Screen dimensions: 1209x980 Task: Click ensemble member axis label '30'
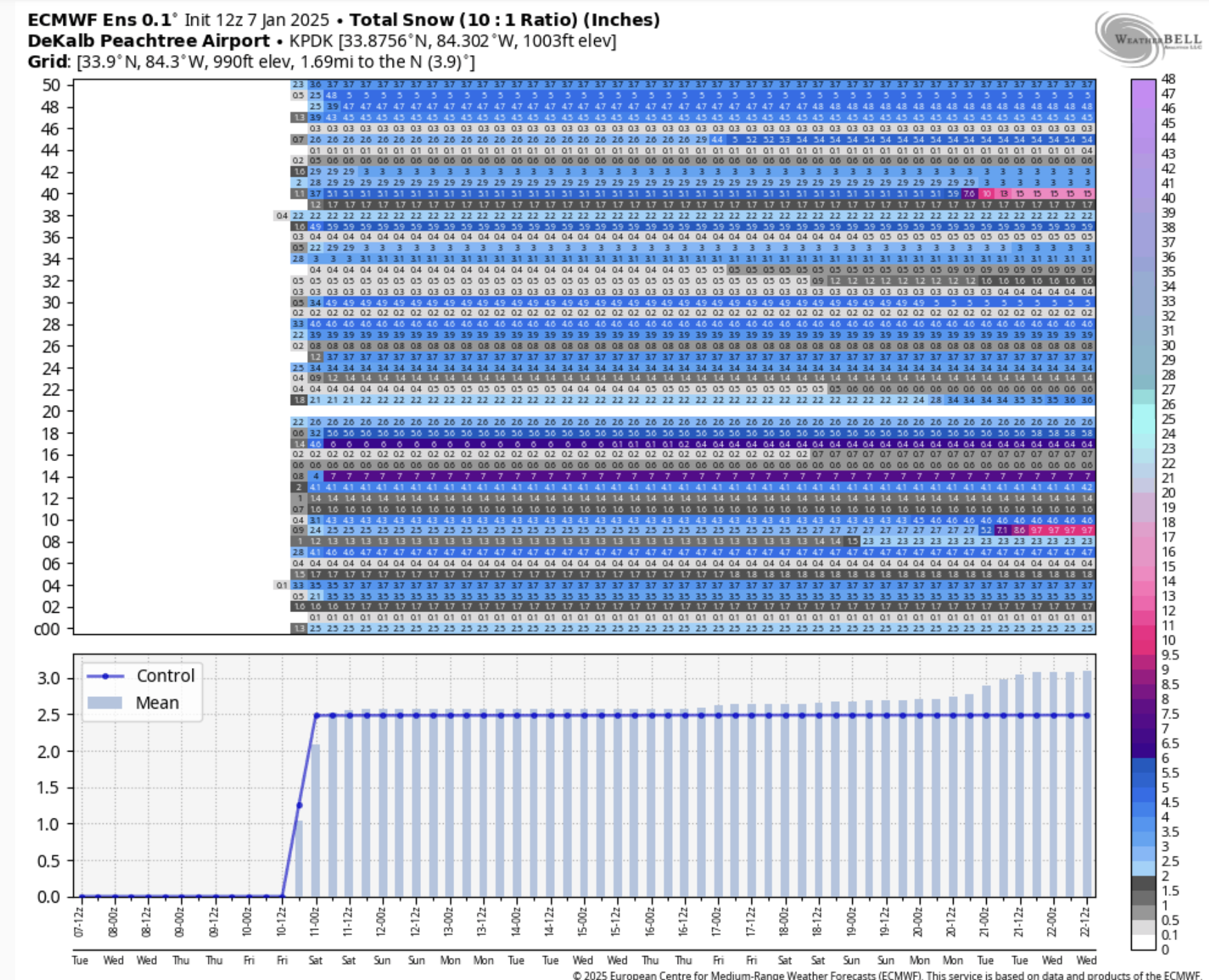51,303
